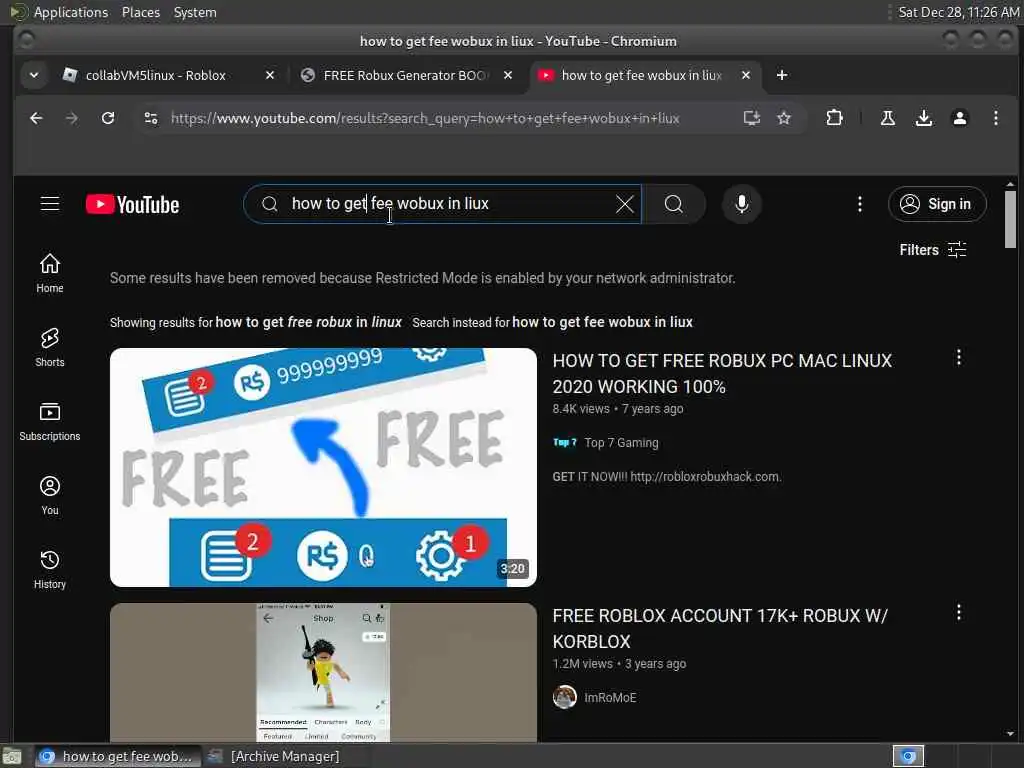Open the Places menu
1024x768 pixels.
tap(141, 12)
